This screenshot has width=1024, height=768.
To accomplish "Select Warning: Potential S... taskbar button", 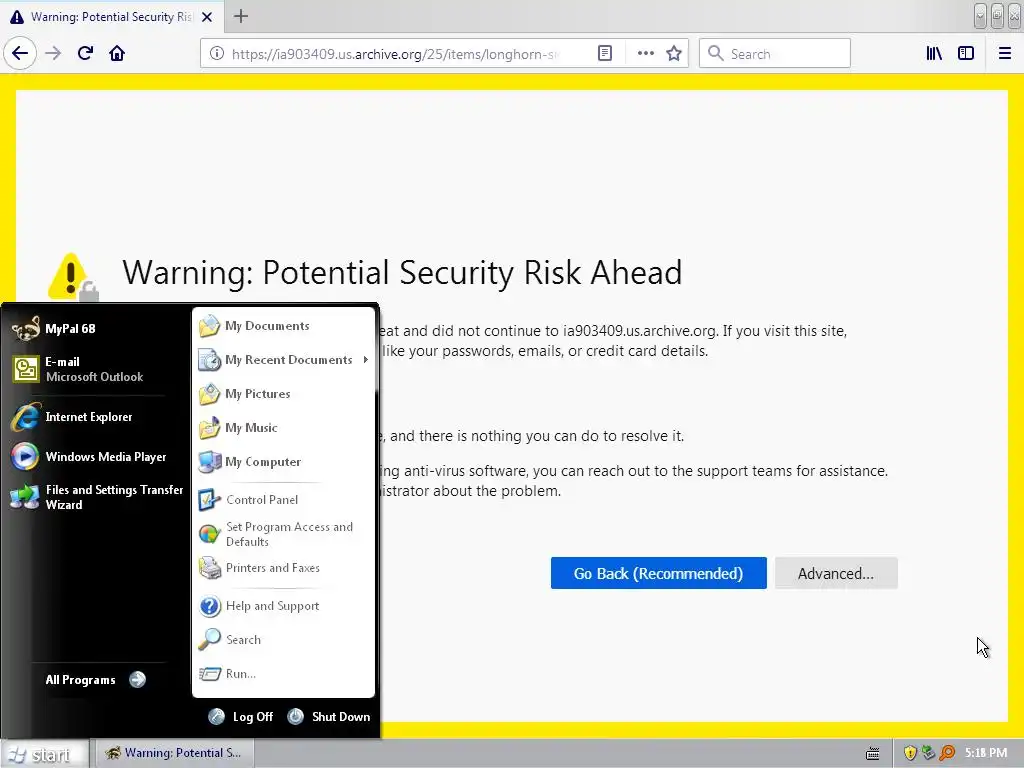I will coord(174,753).
